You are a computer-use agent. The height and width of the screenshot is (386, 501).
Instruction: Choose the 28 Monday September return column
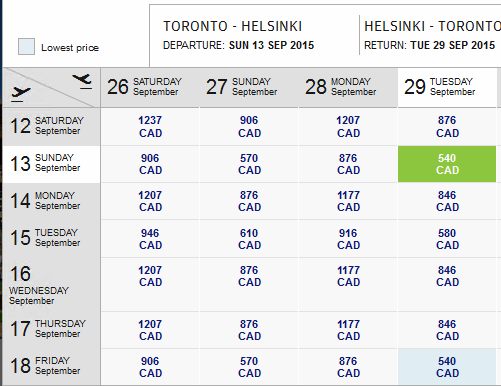tap(348, 87)
